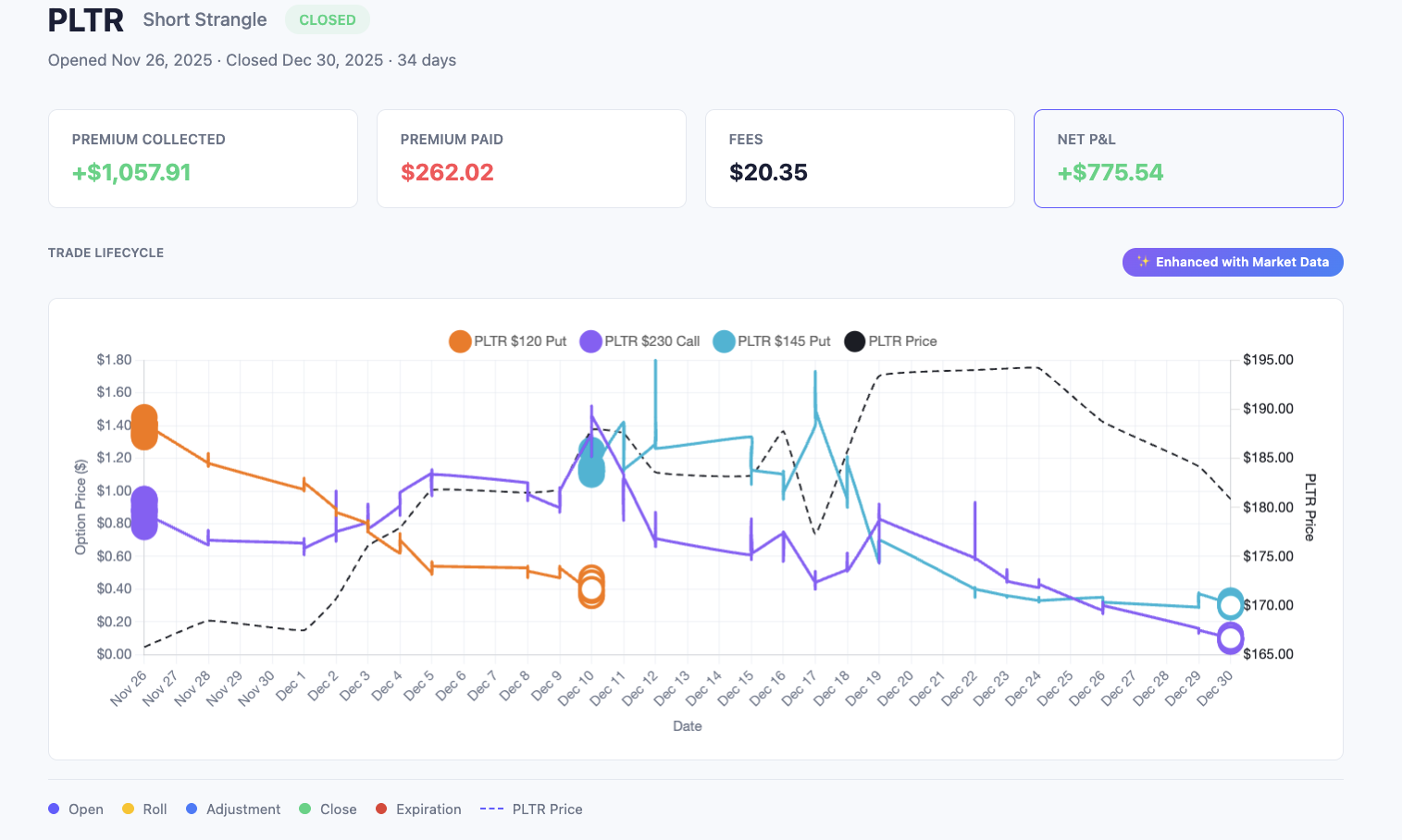Click the Short Strangle strategy label
The height and width of the screenshot is (840, 1402).
coord(205,19)
